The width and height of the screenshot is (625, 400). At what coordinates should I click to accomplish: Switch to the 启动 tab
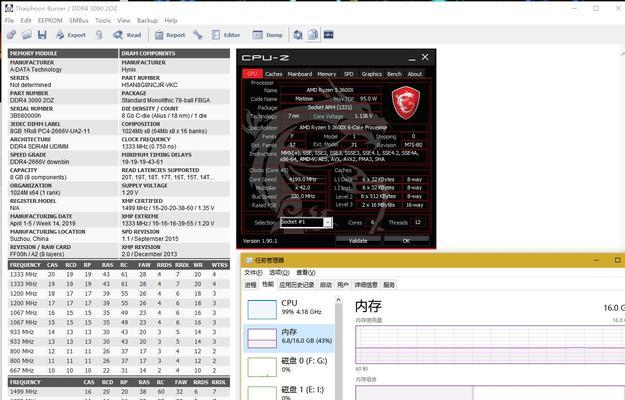[x=326, y=285]
